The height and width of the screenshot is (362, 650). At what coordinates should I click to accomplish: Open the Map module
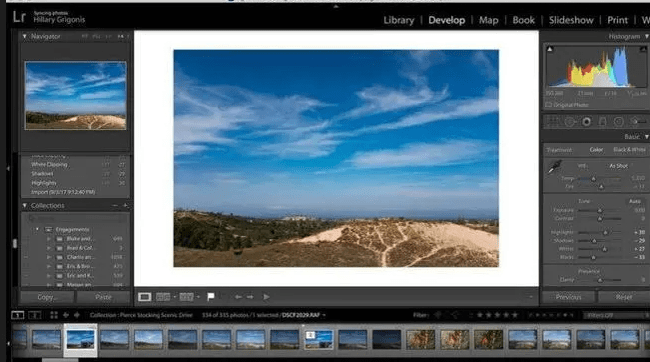(x=488, y=20)
